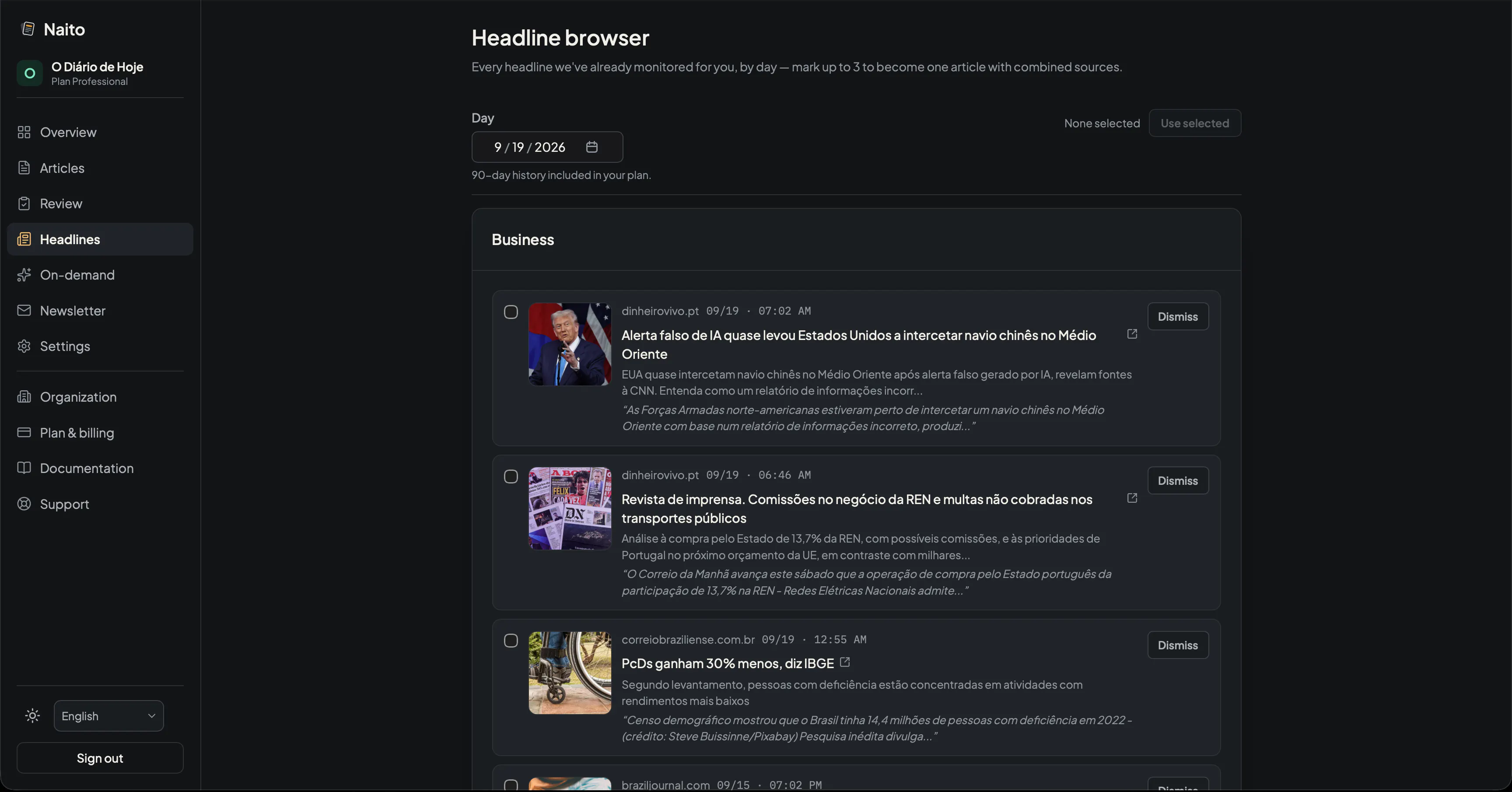The image size is (1512, 792).
Task: Click the correiobraziliense.com.br source label
Action: (688, 639)
